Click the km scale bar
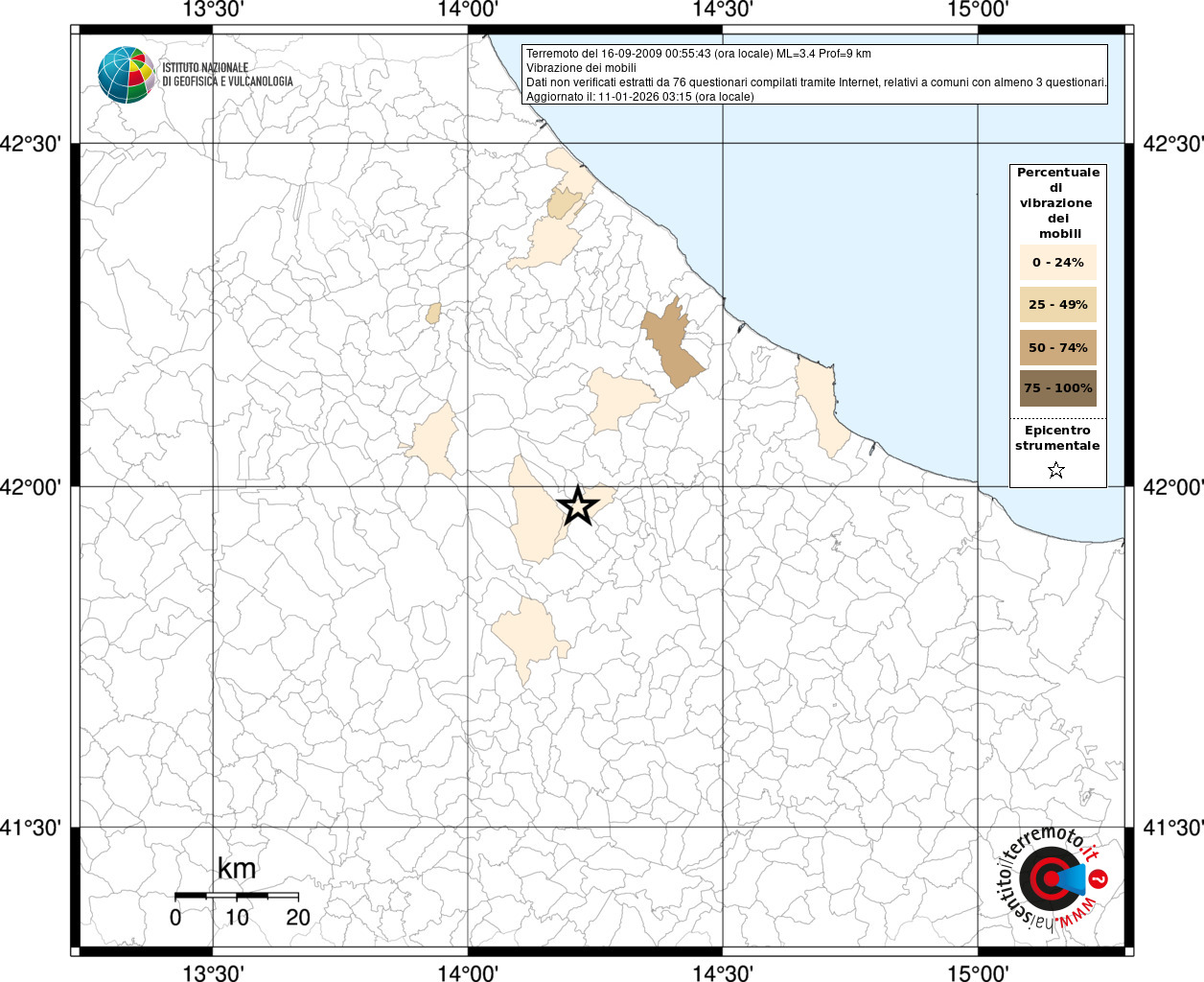The height and width of the screenshot is (982, 1204). [237, 896]
